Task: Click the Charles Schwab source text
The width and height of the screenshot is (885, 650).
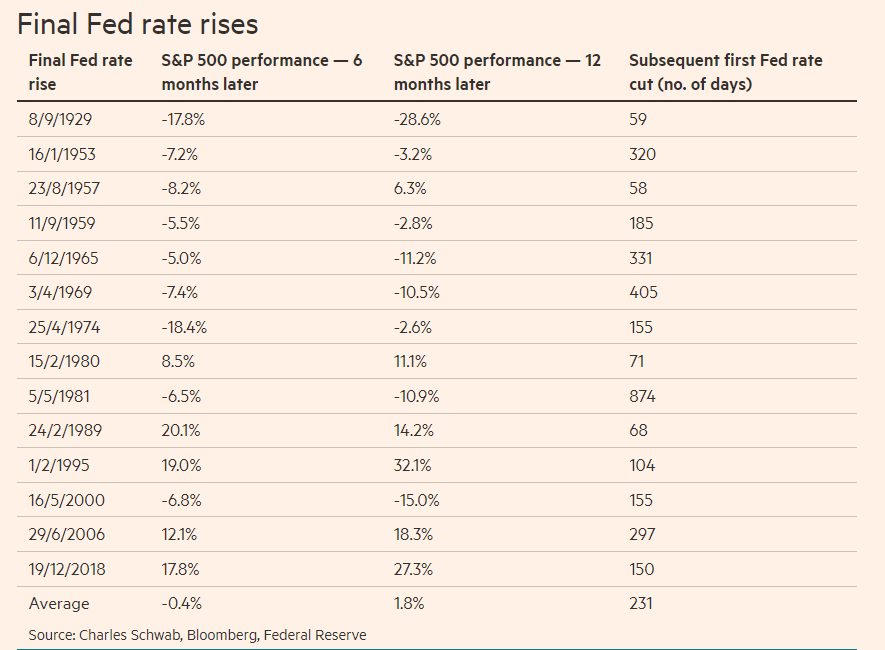Action: (x=130, y=635)
